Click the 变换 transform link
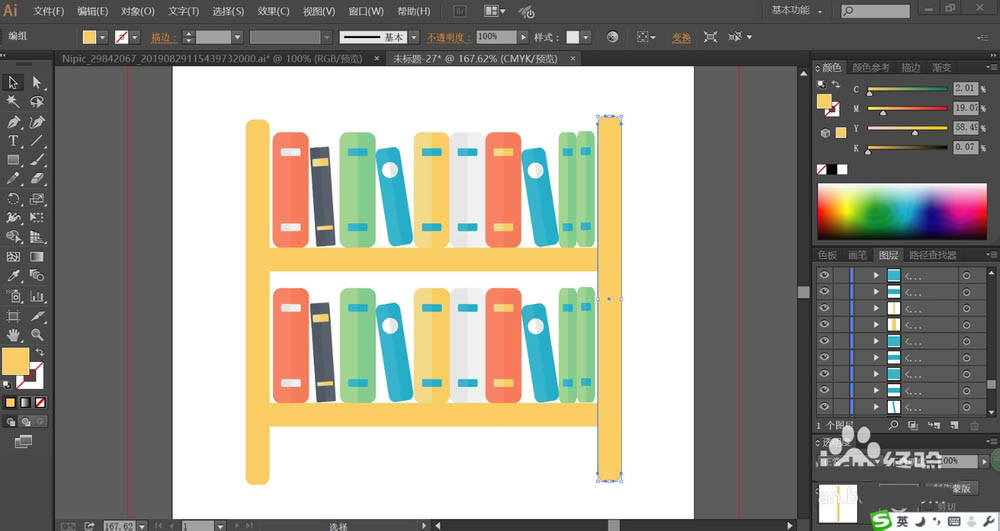Viewport: 1000px width, 531px height. [x=681, y=37]
